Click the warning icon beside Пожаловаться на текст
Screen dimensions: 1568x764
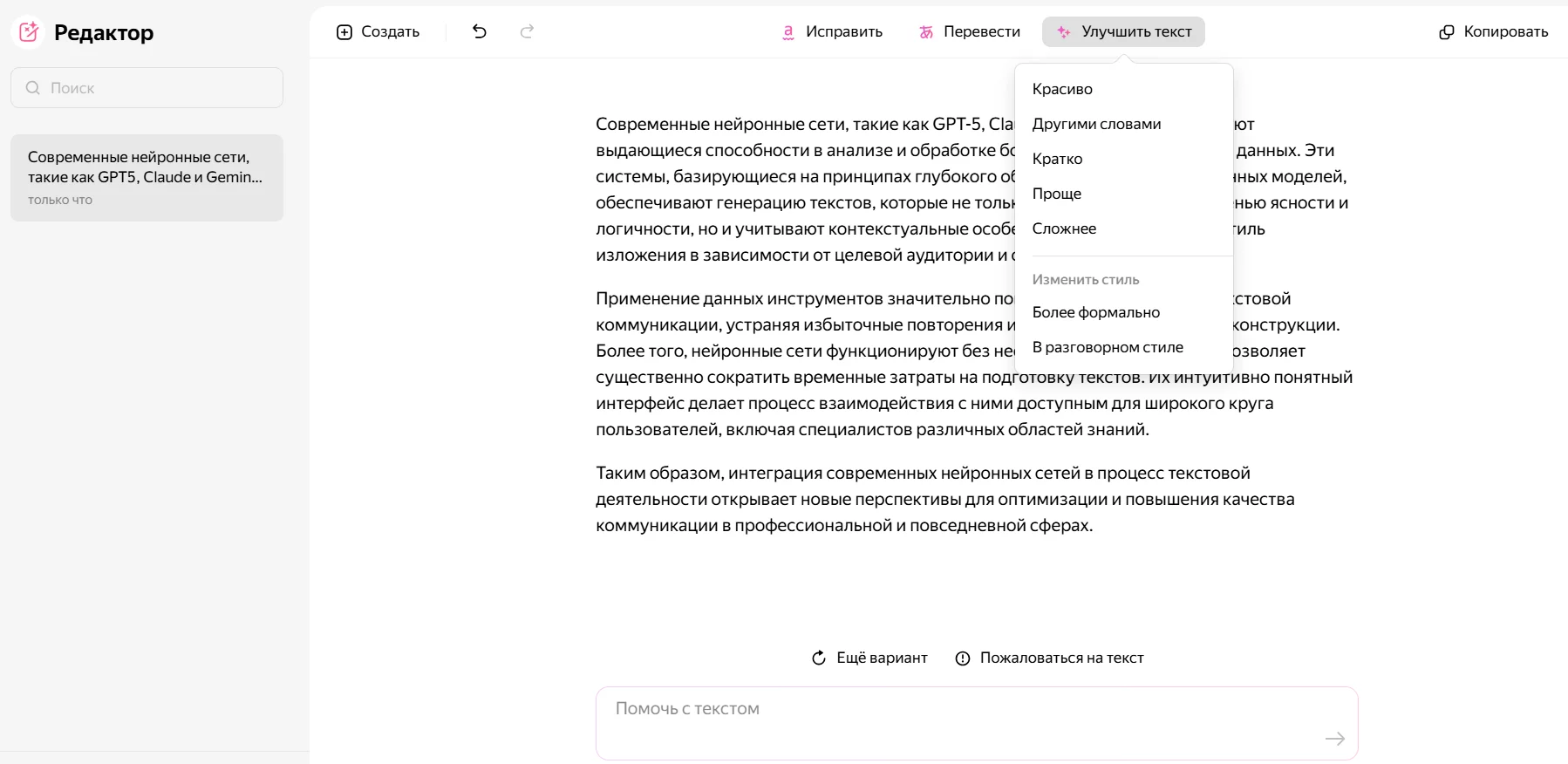point(963,658)
